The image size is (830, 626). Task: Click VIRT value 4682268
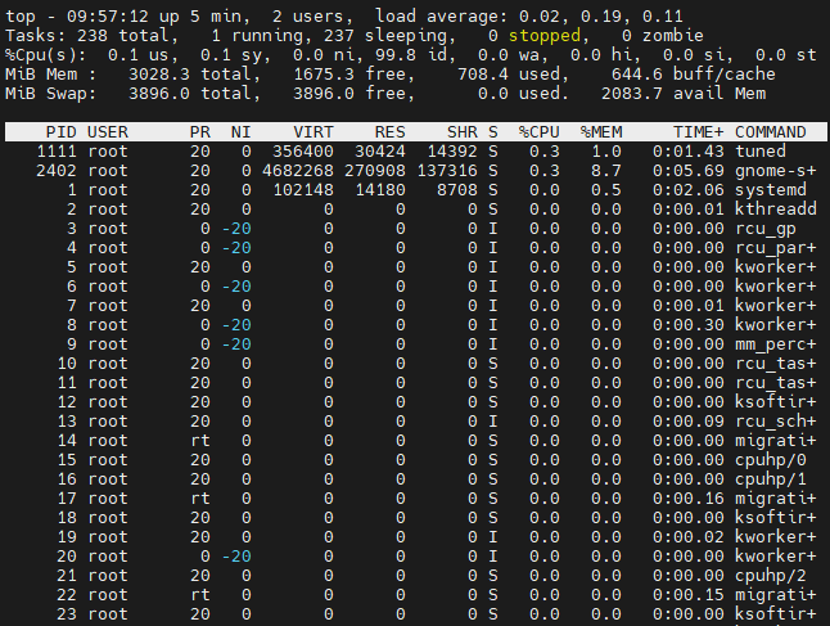pos(298,170)
